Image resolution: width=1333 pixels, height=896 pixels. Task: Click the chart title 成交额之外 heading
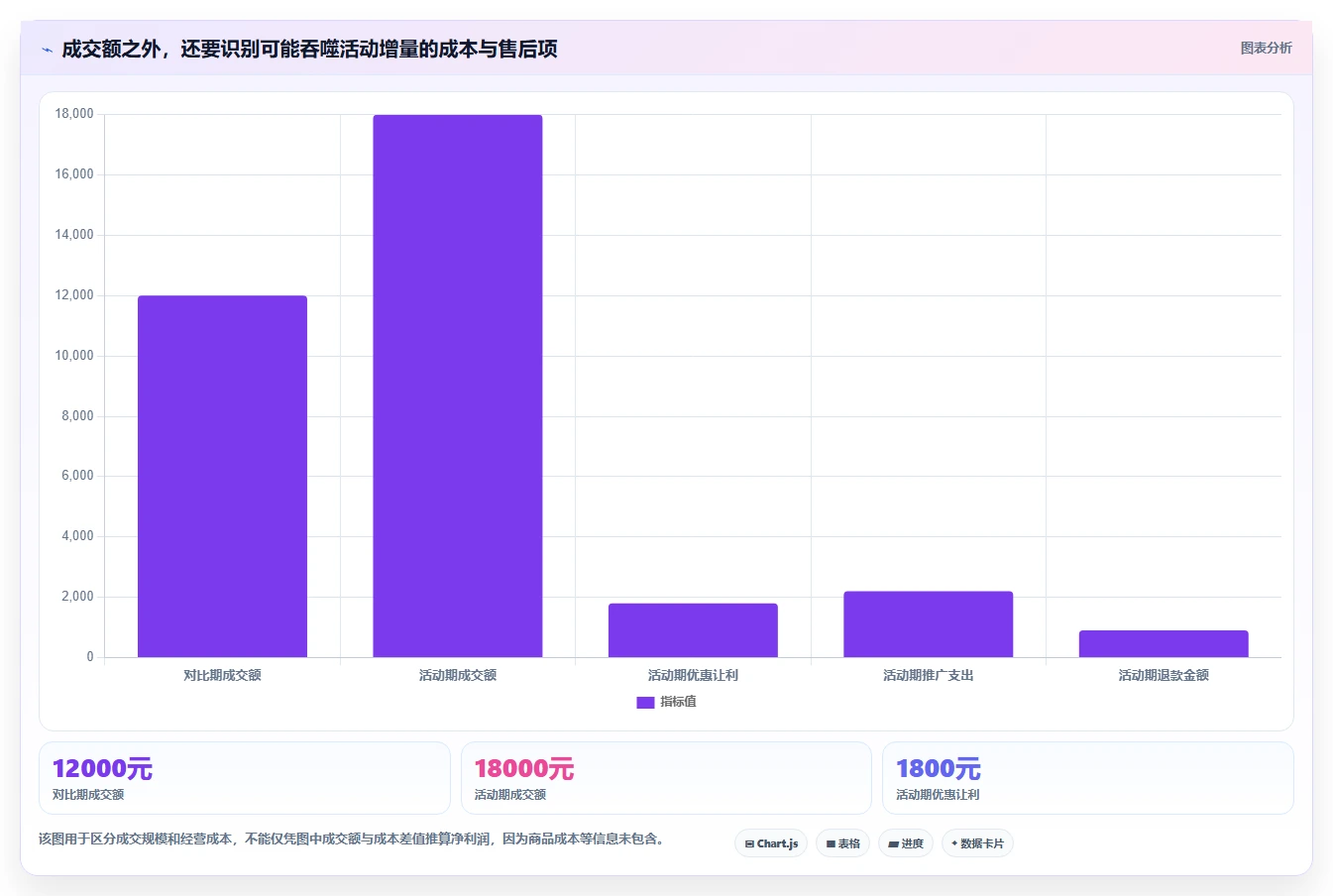[x=309, y=49]
